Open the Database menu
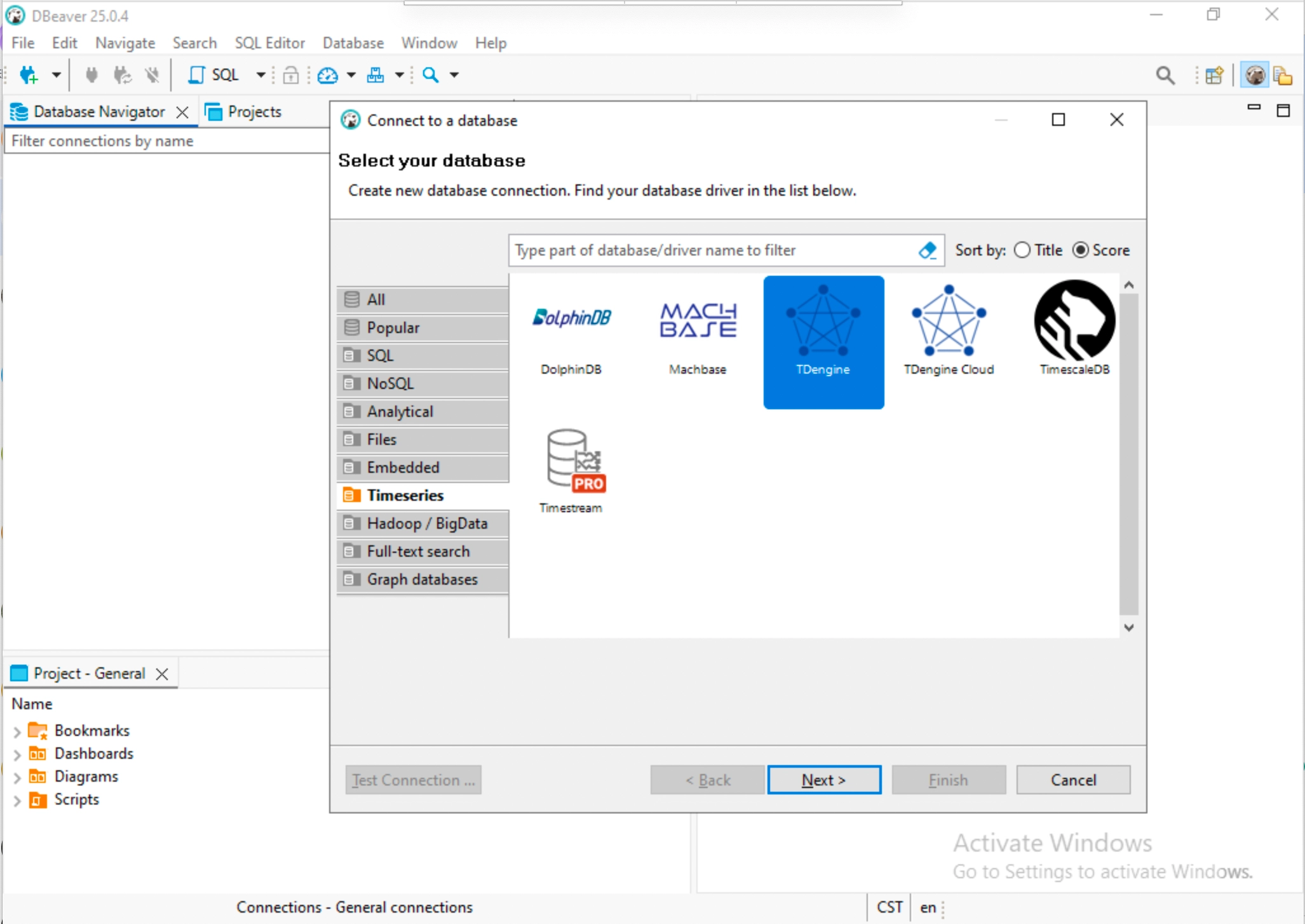 click(353, 43)
